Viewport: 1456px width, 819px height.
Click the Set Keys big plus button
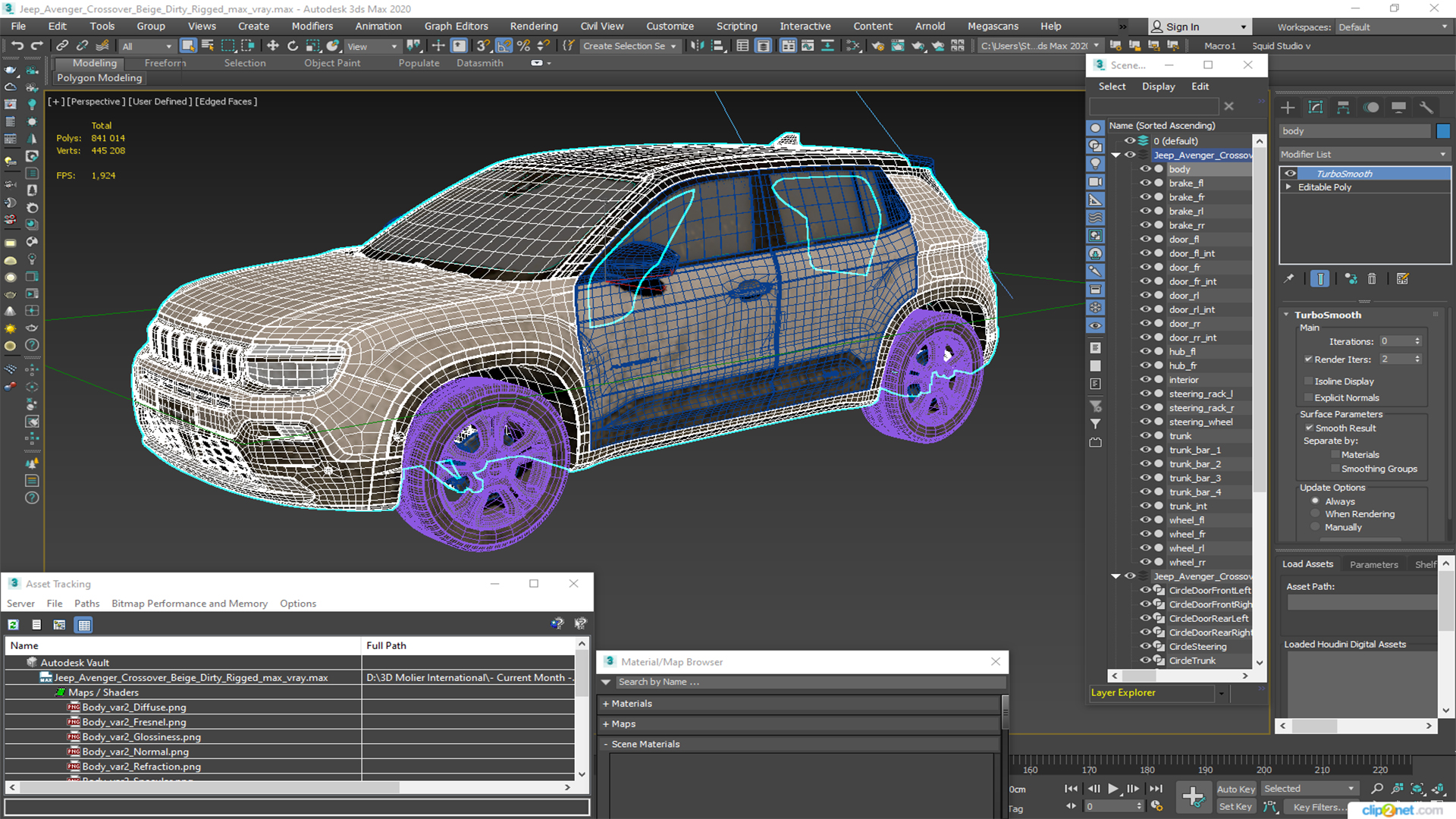click(1193, 797)
